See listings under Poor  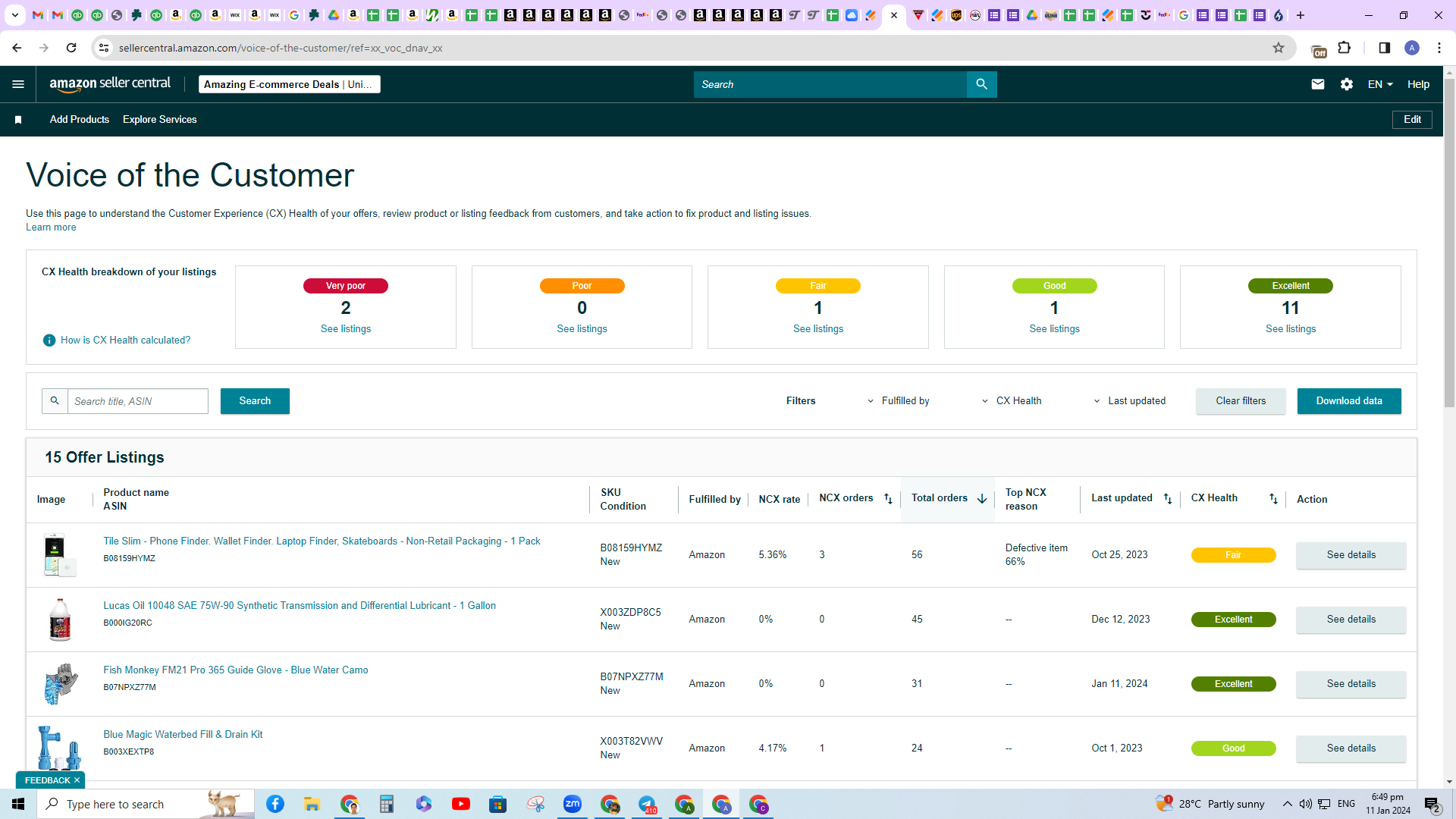tap(582, 329)
